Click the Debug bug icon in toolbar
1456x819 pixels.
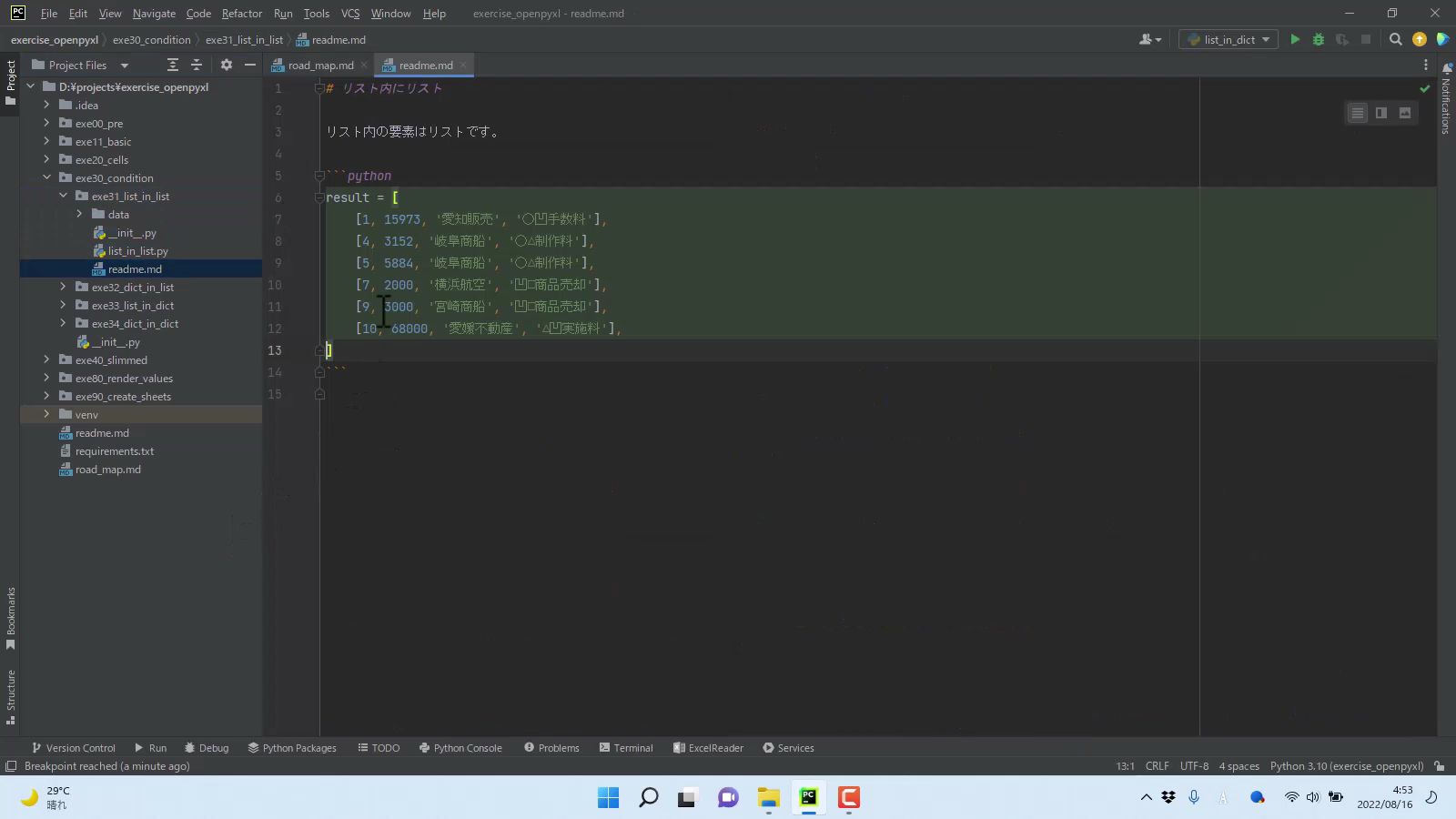(1318, 39)
